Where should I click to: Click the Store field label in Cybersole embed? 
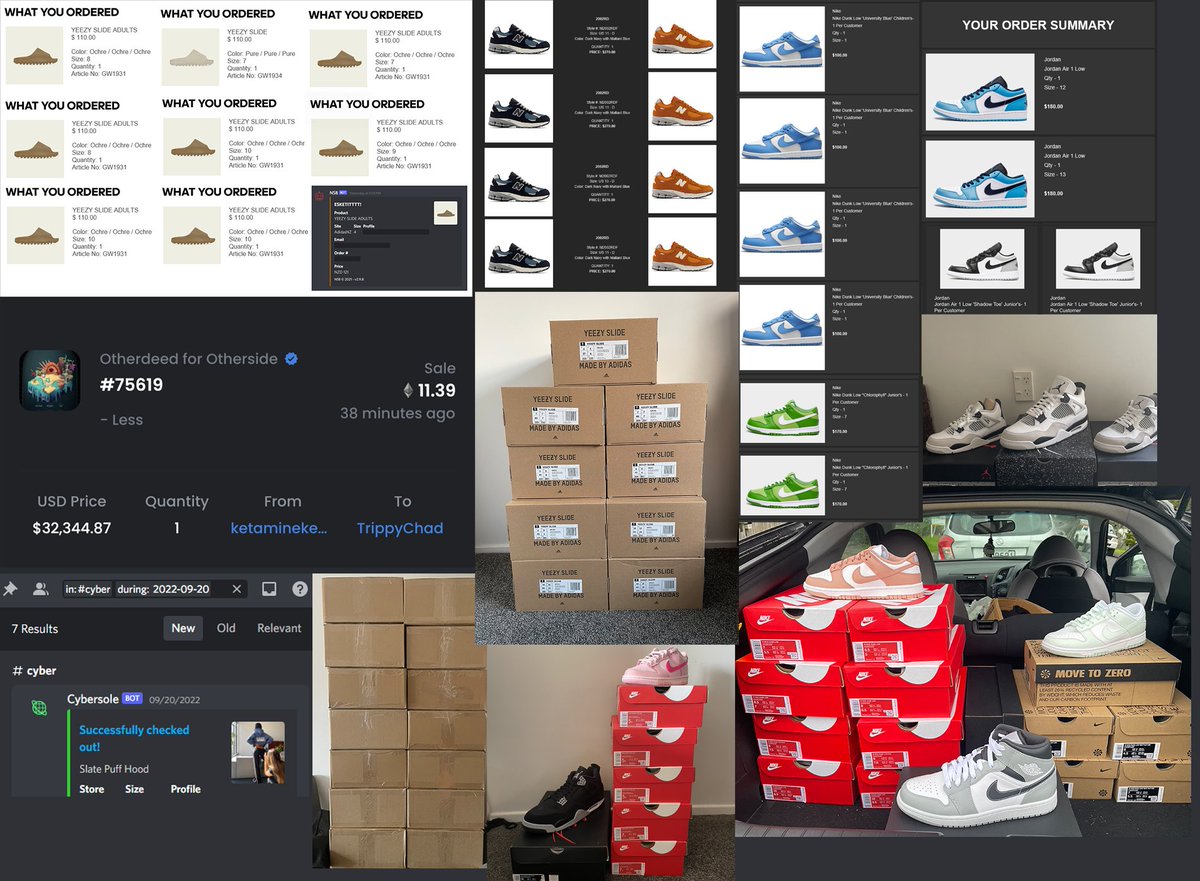point(92,789)
